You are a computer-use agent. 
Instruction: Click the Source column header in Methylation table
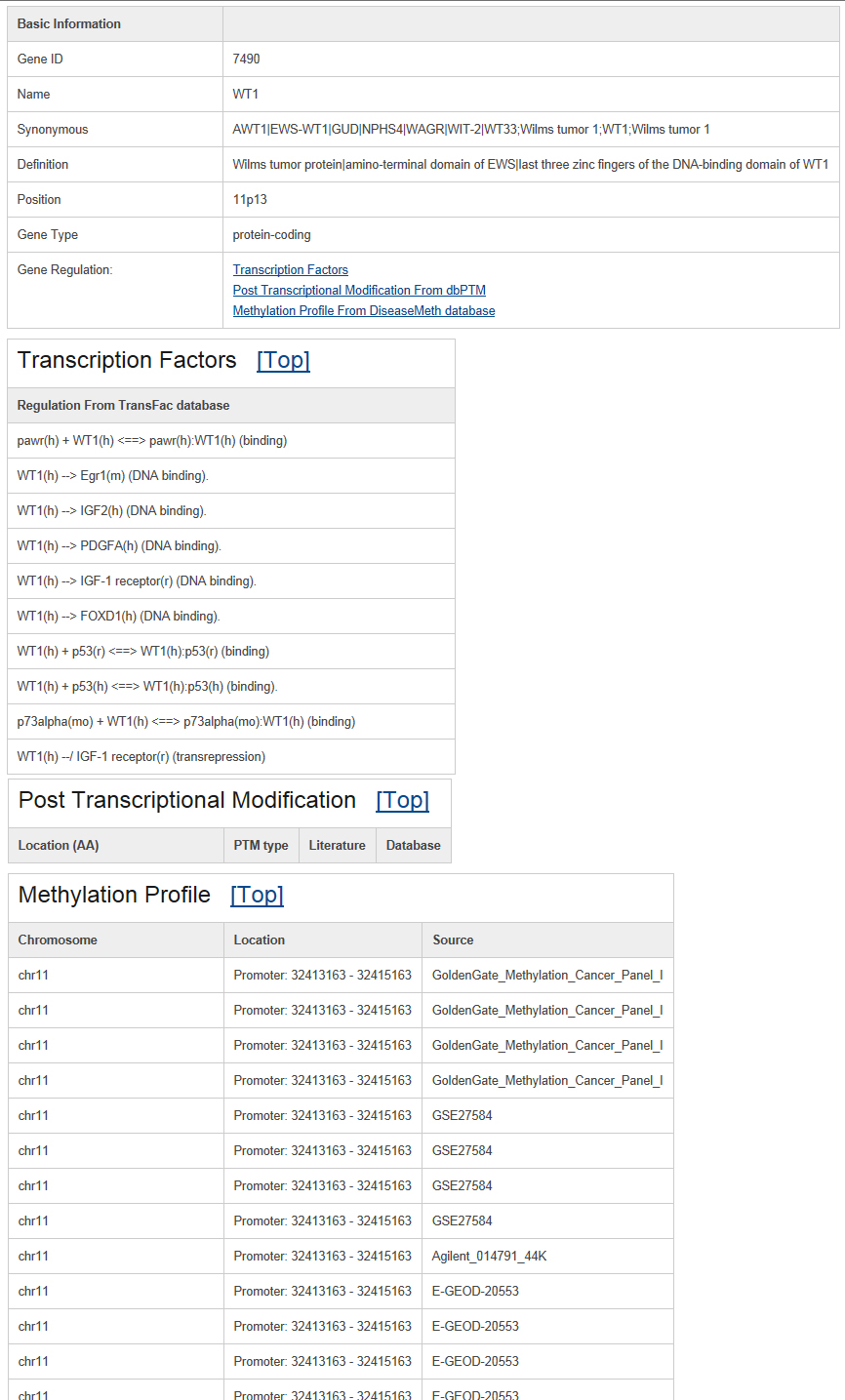click(x=547, y=940)
